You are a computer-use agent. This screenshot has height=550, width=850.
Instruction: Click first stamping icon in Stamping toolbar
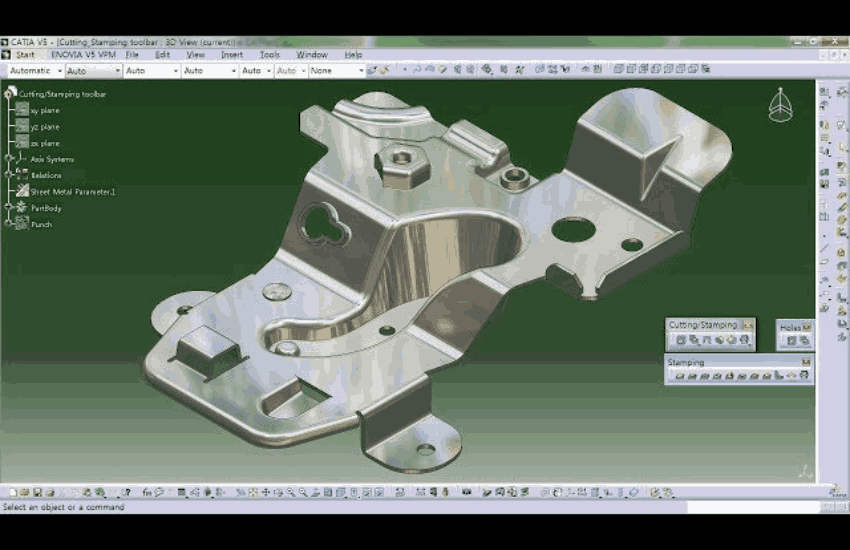[680, 376]
